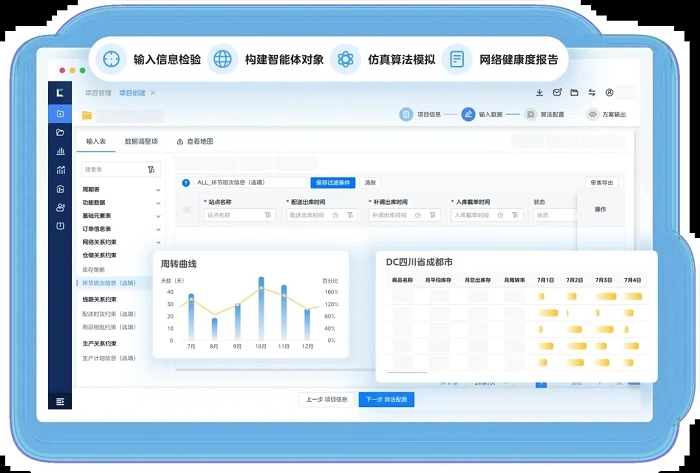The image size is (700, 473).
Task: Expand the 功能数据 tree group
Action: pos(158,202)
